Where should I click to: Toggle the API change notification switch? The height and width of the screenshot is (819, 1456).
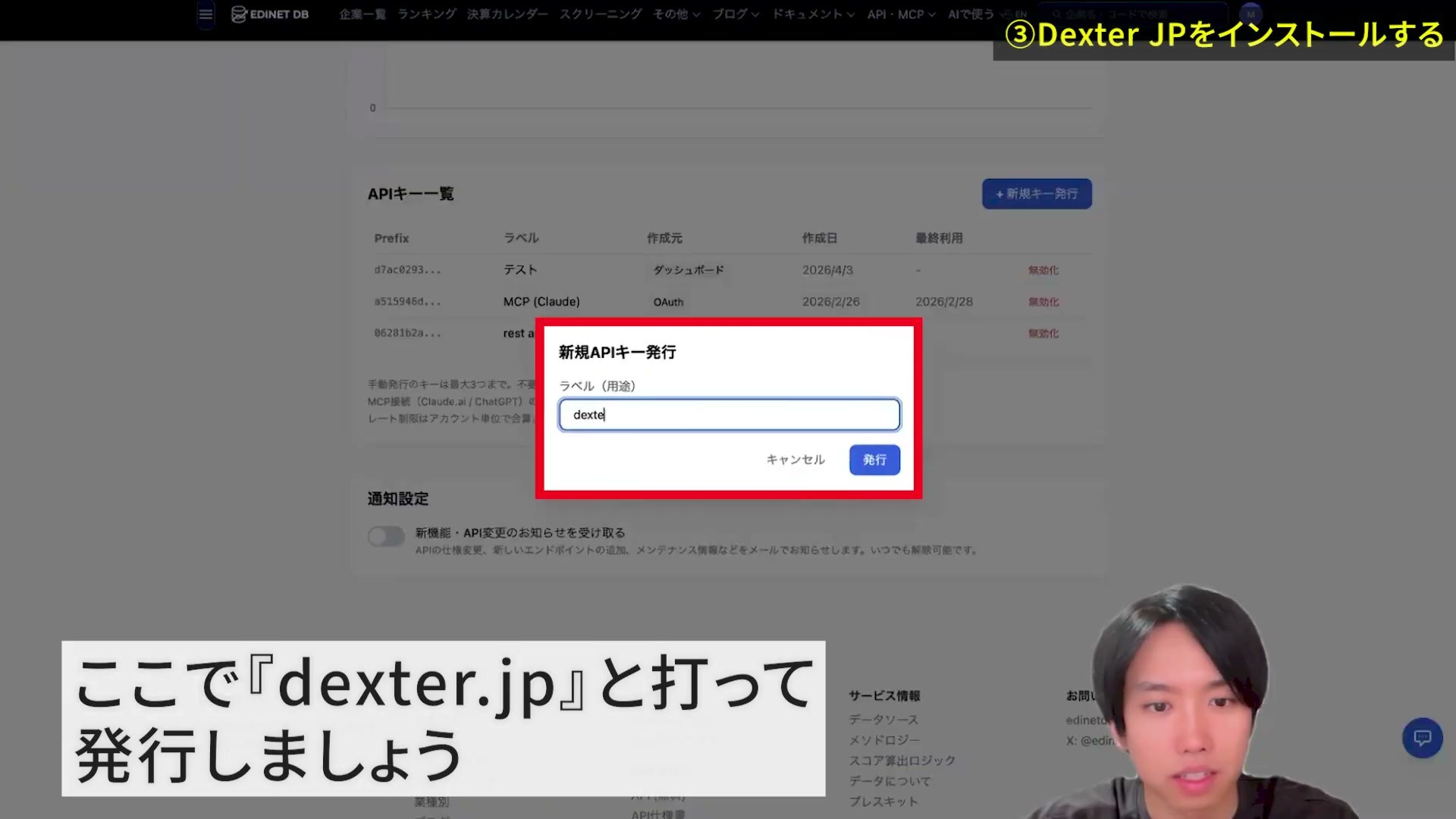pos(386,537)
